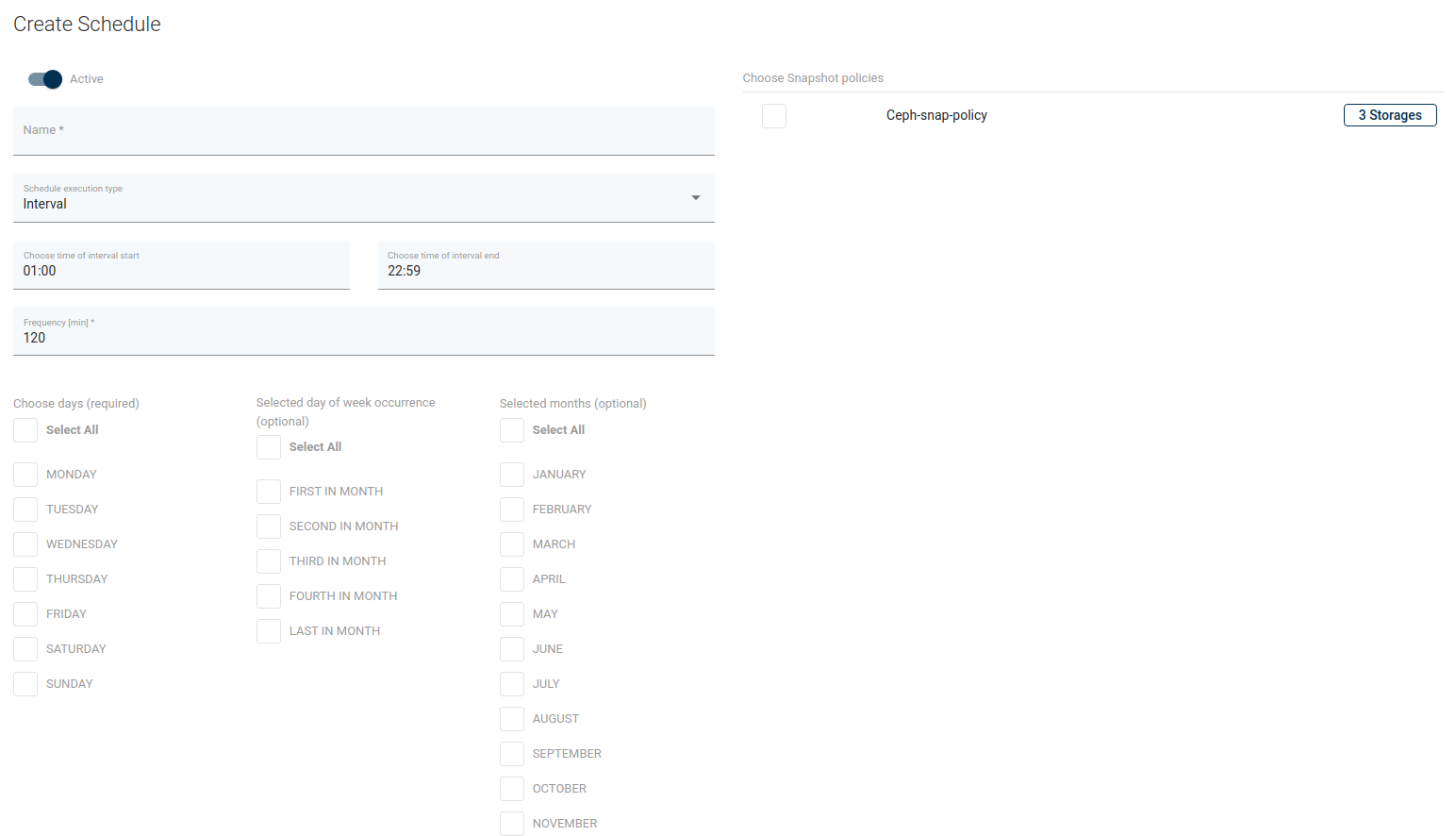Select the SUNDAY checkbox
The image size is (1456, 836).
click(x=25, y=684)
